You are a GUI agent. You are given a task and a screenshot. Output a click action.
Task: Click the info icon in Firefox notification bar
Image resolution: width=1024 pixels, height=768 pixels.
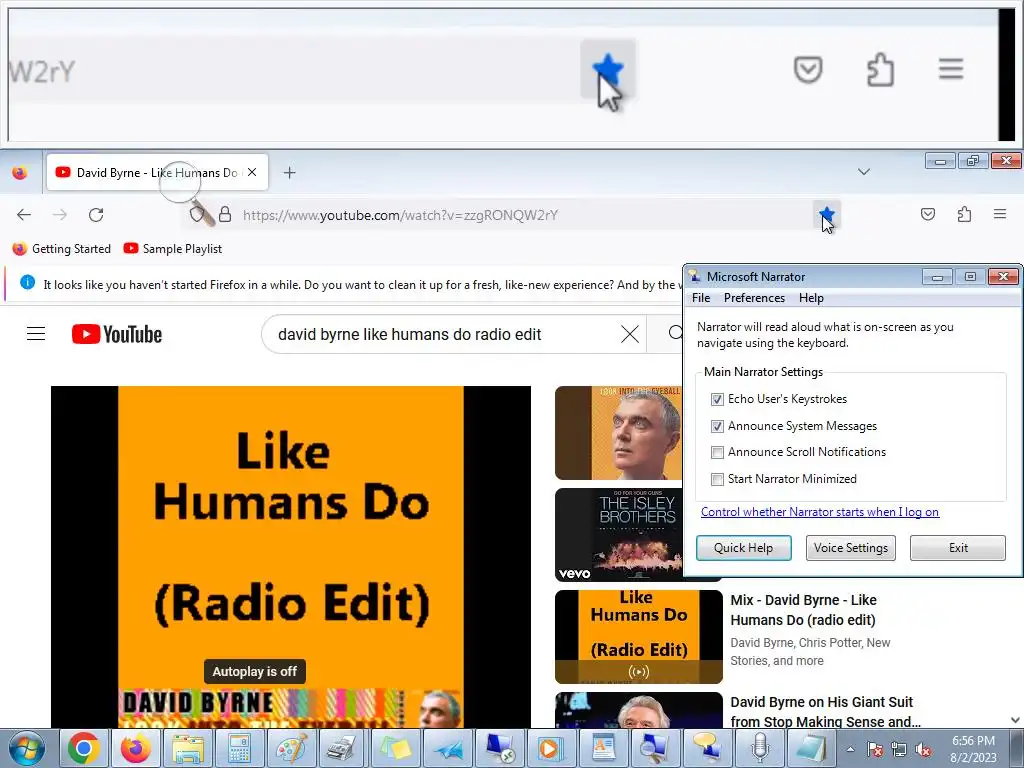(27, 283)
